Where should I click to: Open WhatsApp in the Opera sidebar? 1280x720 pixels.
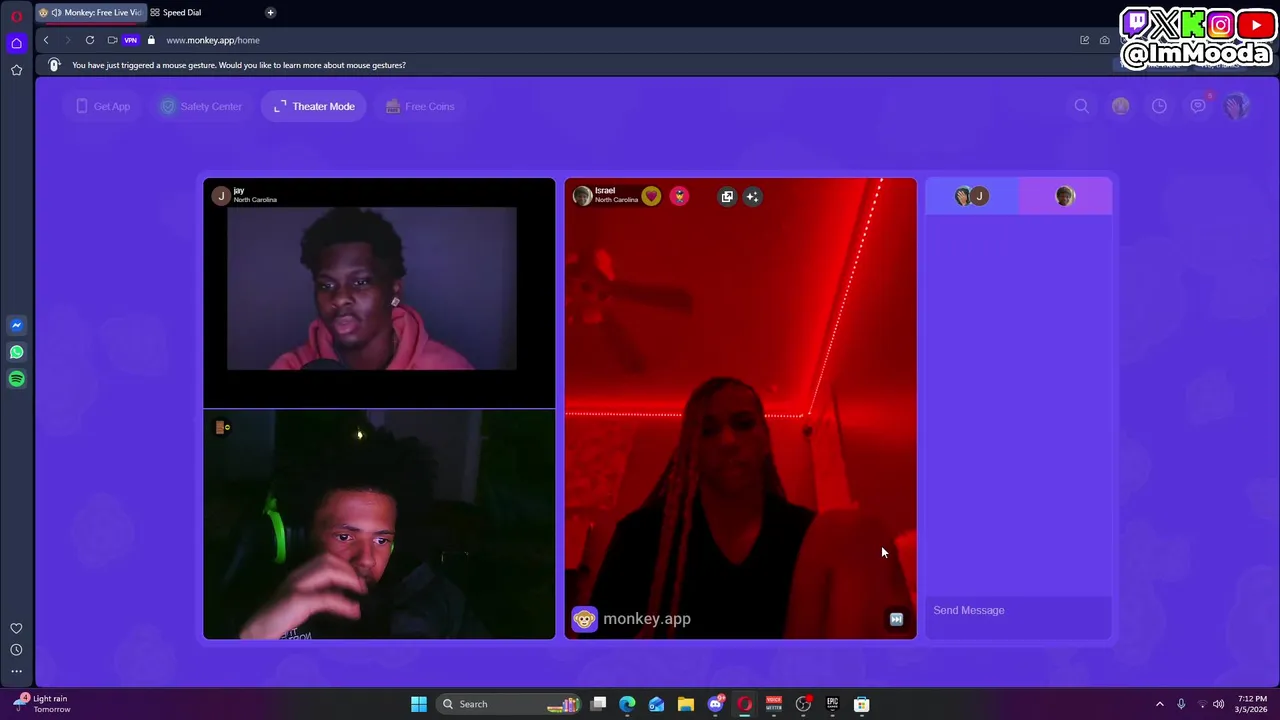pos(16,352)
